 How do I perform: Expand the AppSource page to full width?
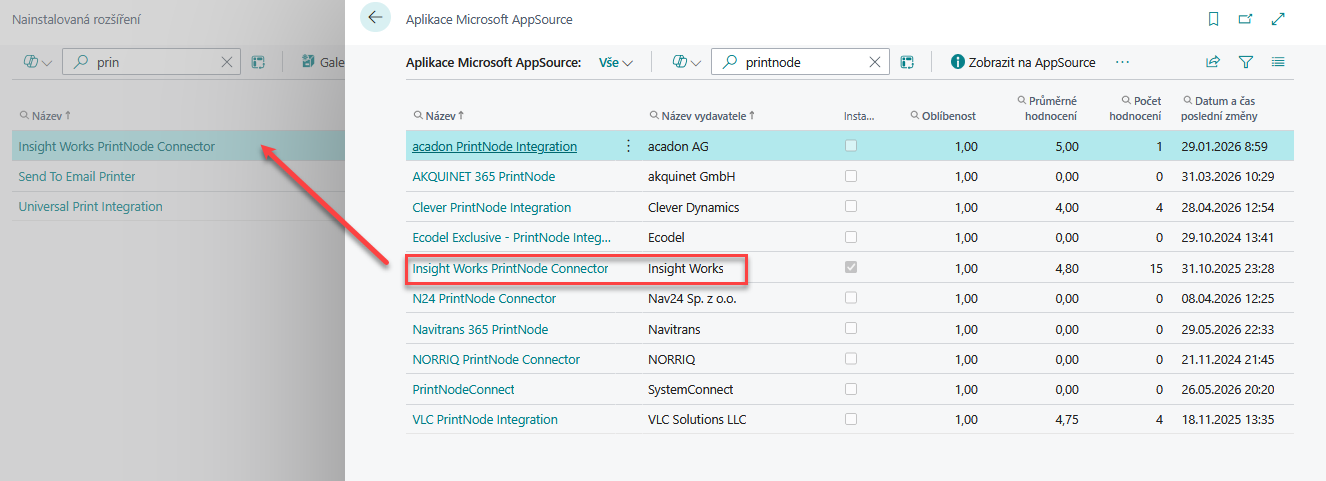[x=1277, y=19]
